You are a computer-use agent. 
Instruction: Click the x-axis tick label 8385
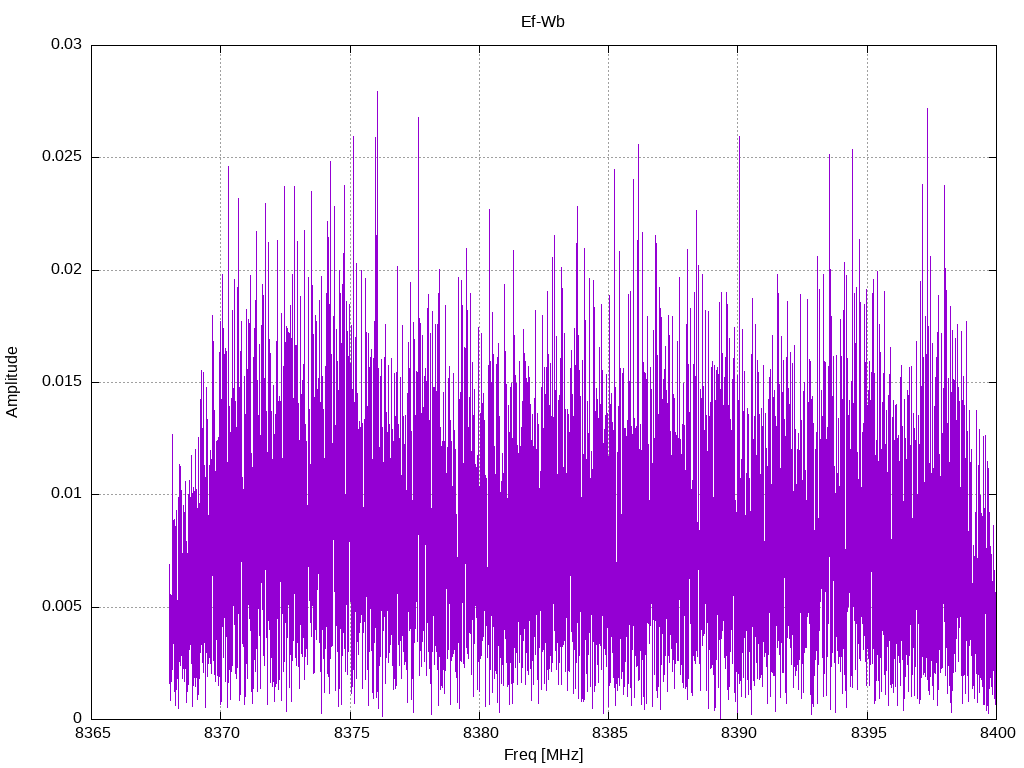tap(610, 733)
